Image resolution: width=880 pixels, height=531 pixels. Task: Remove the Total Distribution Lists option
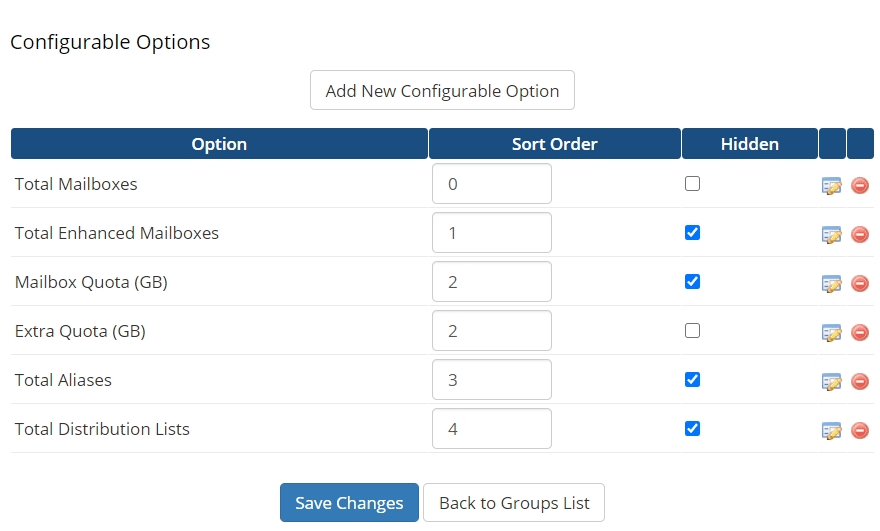[x=860, y=431]
